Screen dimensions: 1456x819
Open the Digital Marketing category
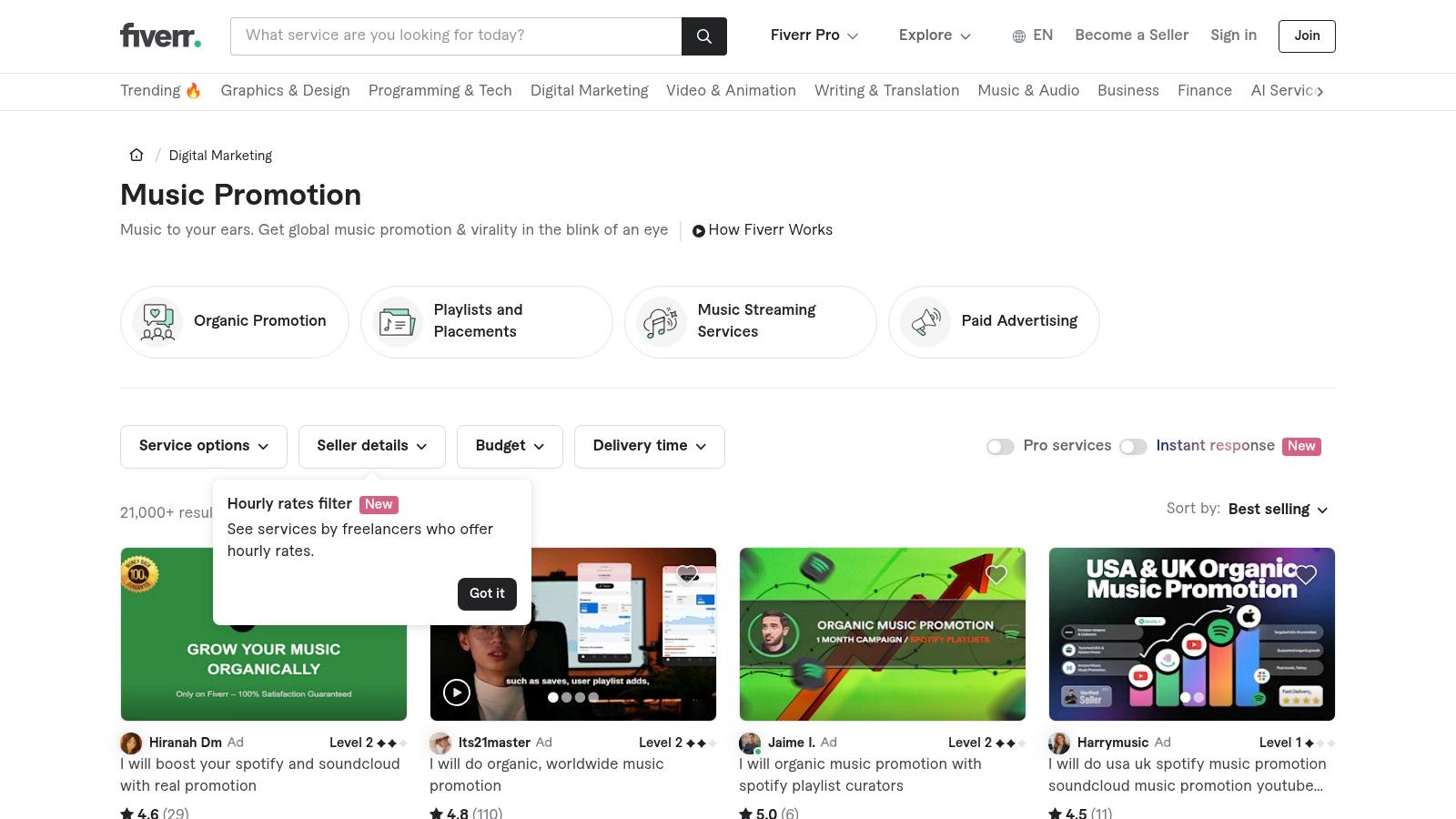(x=590, y=90)
